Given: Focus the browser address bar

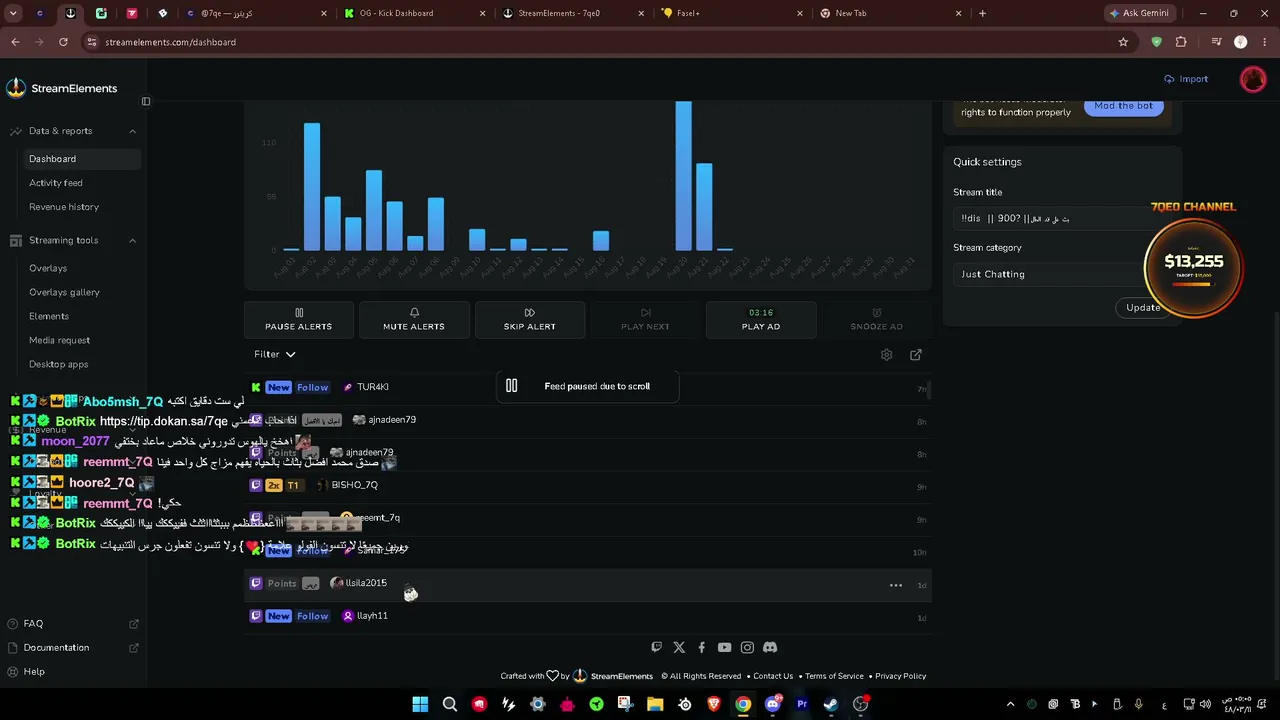Looking at the screenshot, I should [600, 42].
